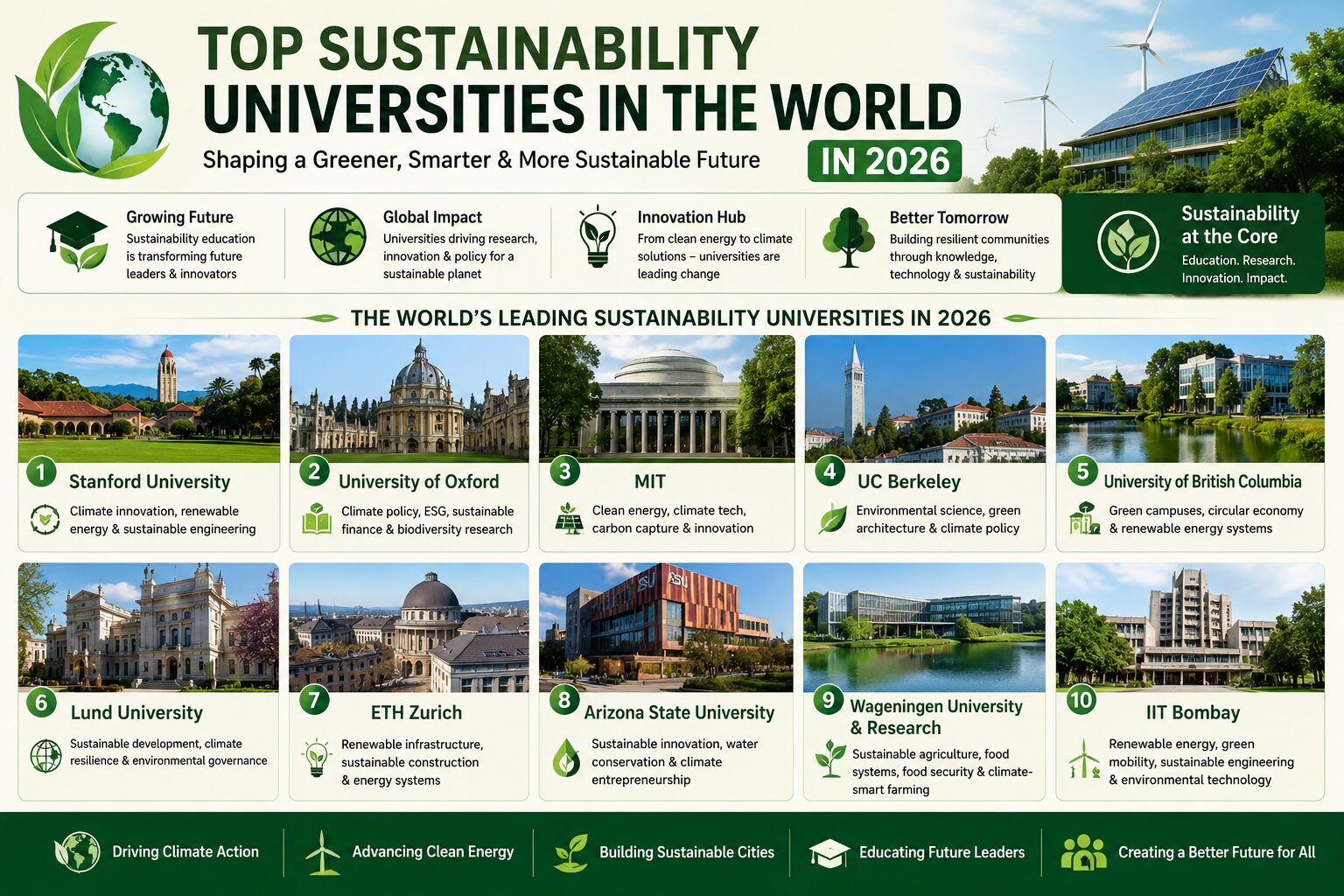This screenshot has height=896, width=1344.
Task: Click the Wageningen University & Research title
Action: [936, 717]
